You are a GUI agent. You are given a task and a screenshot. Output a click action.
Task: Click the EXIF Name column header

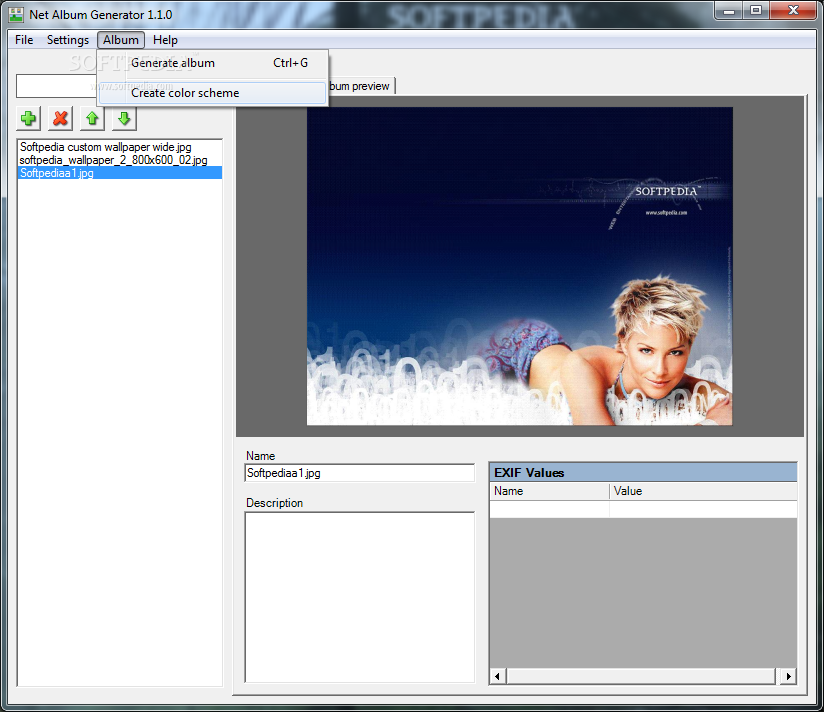[x=549, y=491]
